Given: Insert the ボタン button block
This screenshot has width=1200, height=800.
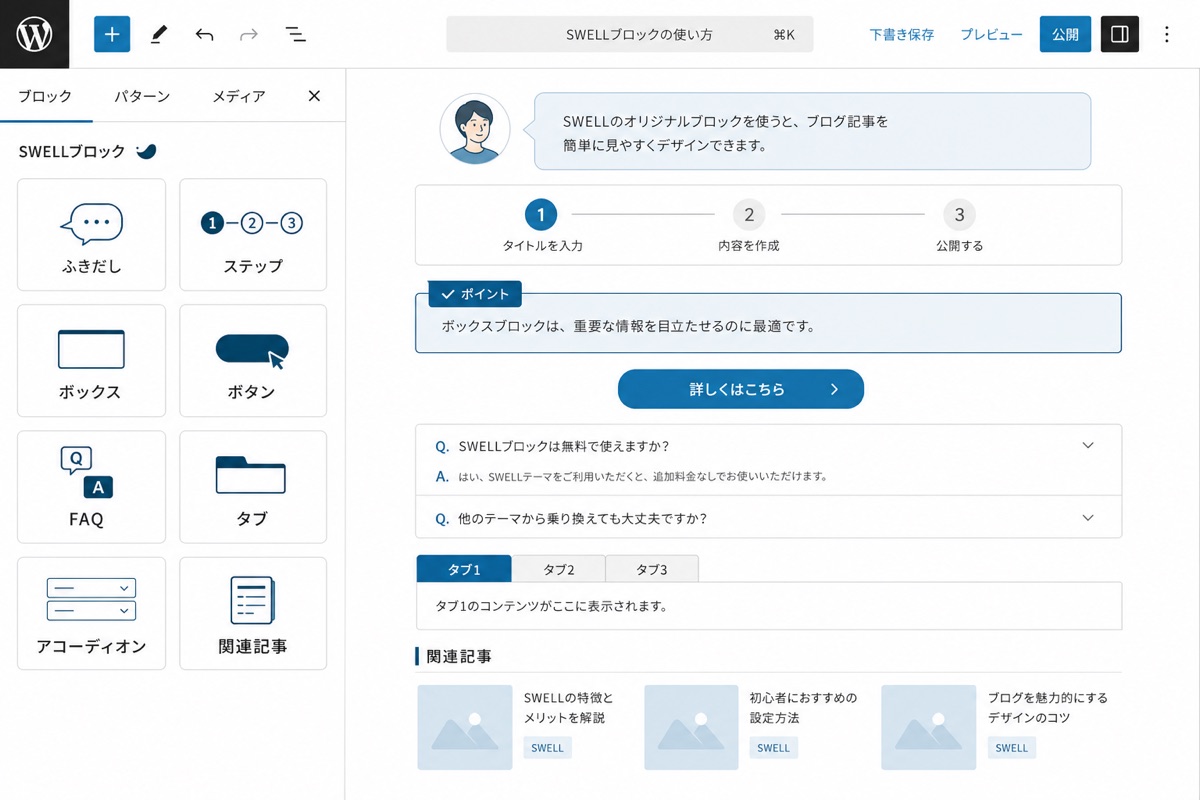Looking at the screenshot, I should pos(253,361).
